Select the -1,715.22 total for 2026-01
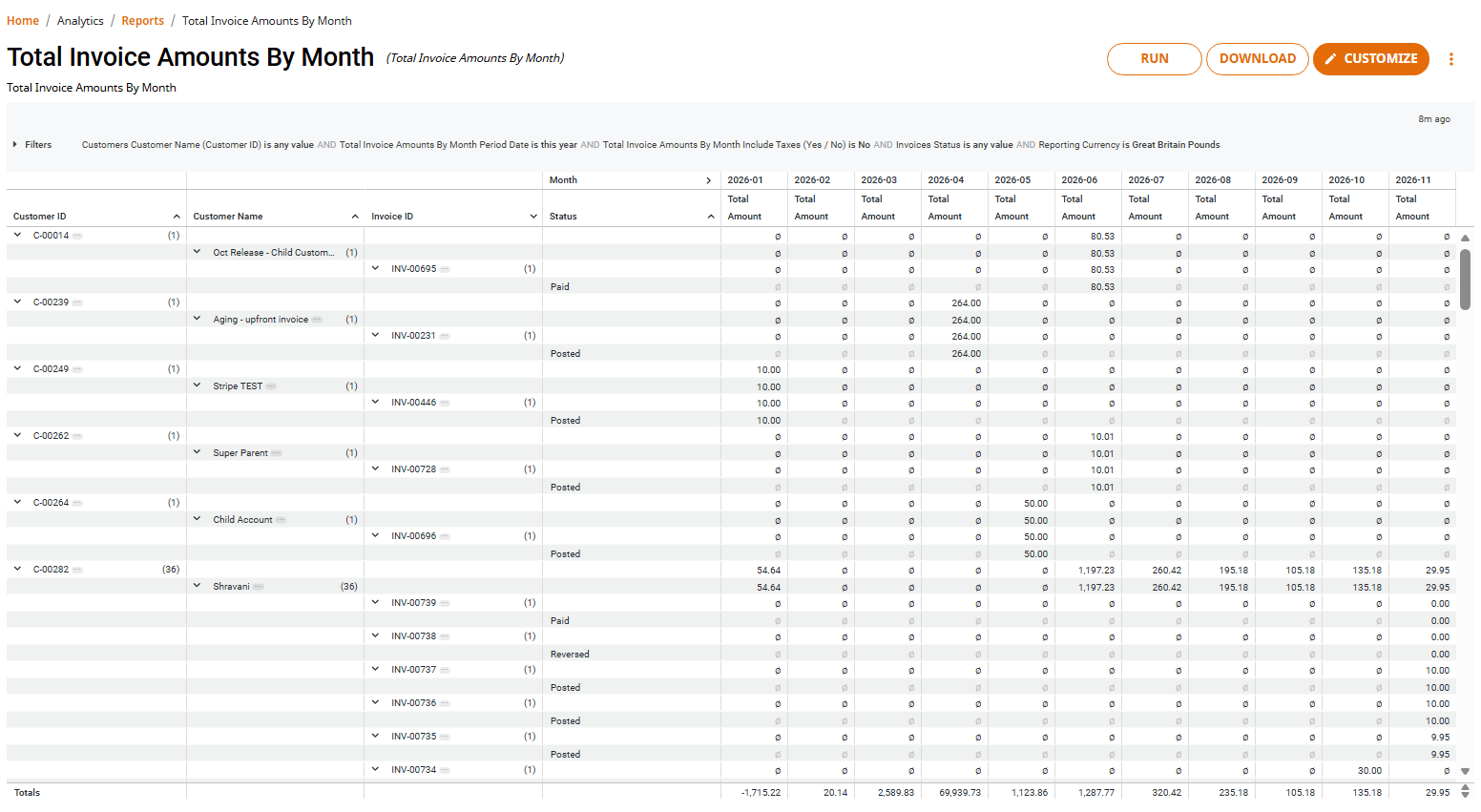 click(761, 793)
